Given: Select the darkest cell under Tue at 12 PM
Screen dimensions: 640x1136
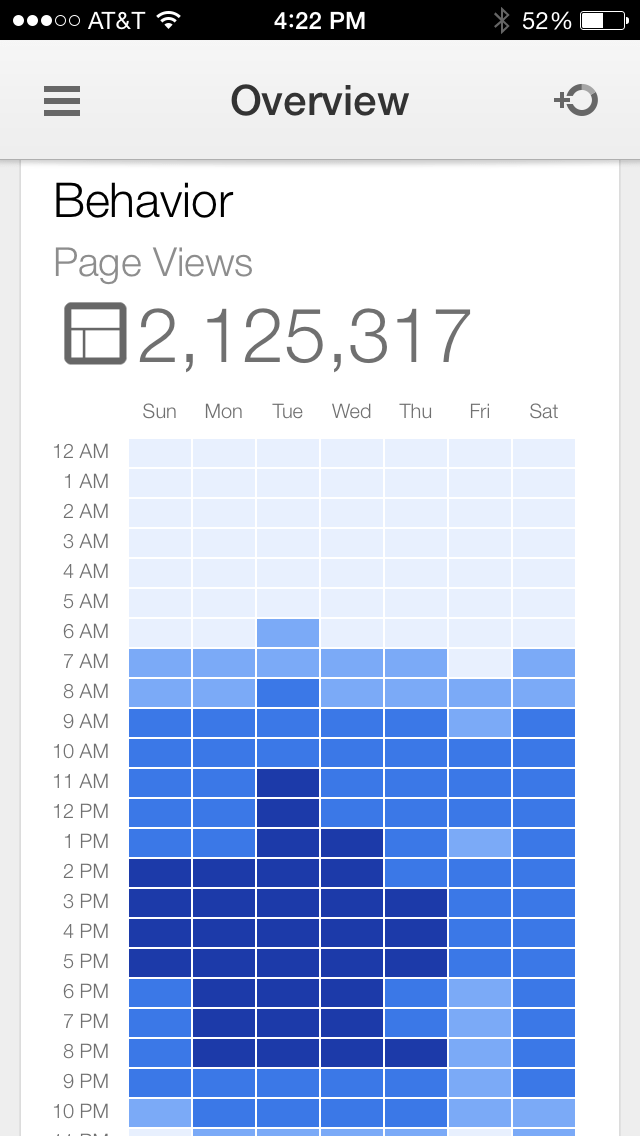Looking at the screenshot, I should pyautogui.click(x=287, y=811).
